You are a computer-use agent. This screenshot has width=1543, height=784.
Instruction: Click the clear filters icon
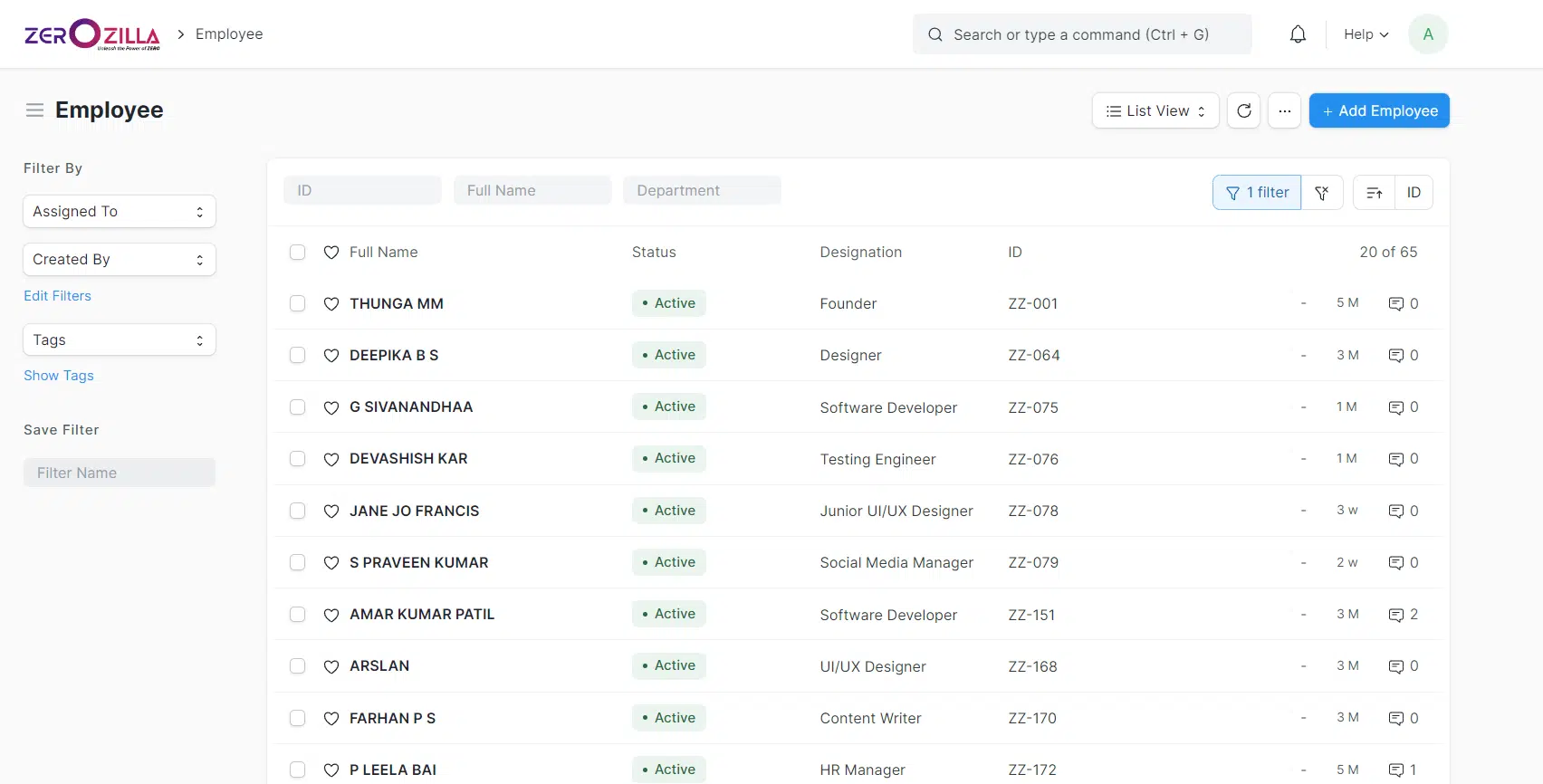(1322, 193)
